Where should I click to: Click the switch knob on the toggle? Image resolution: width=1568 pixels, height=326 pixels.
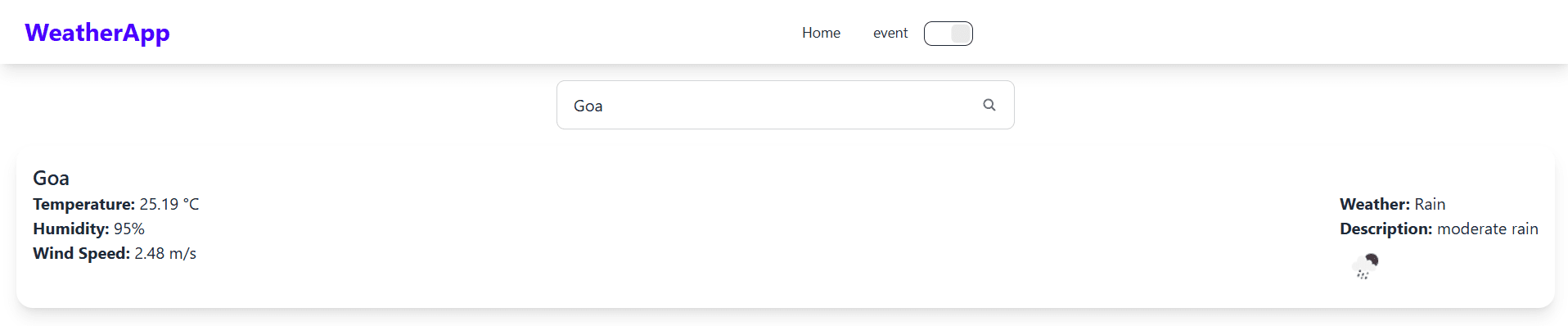tap(961, 34)
